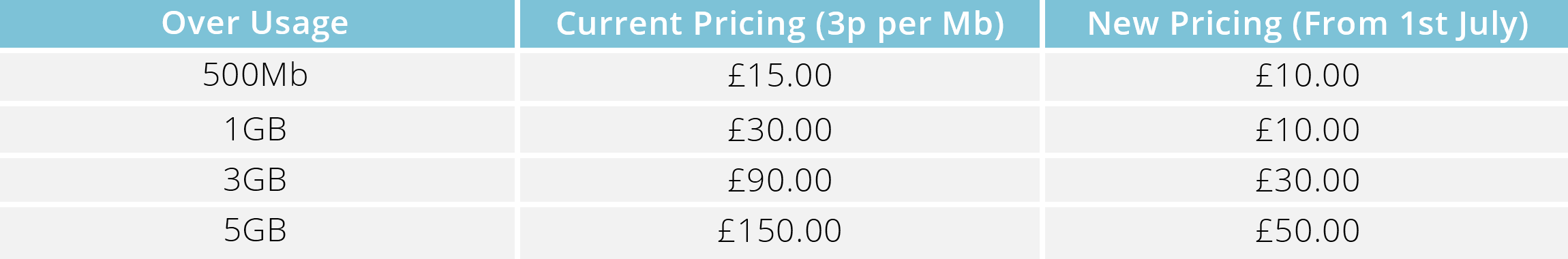The height and width of the screenshot is (259, 1568).
Task: Select the 3GB usage cell
Action: (x=257, y=180)
